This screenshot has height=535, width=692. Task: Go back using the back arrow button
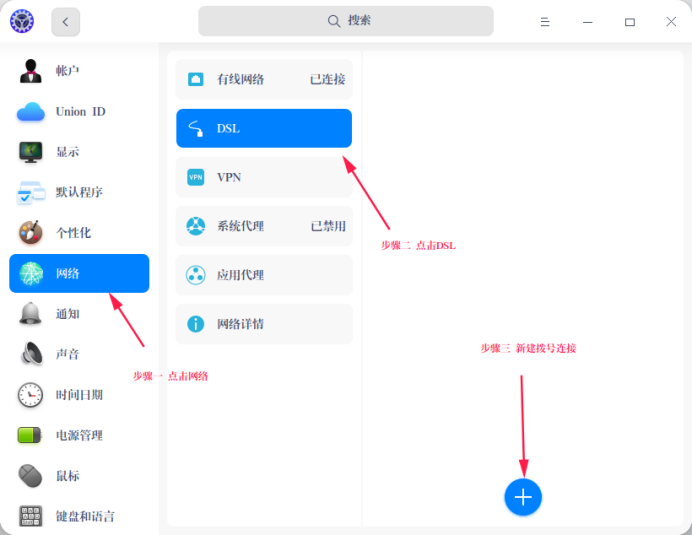65,22
